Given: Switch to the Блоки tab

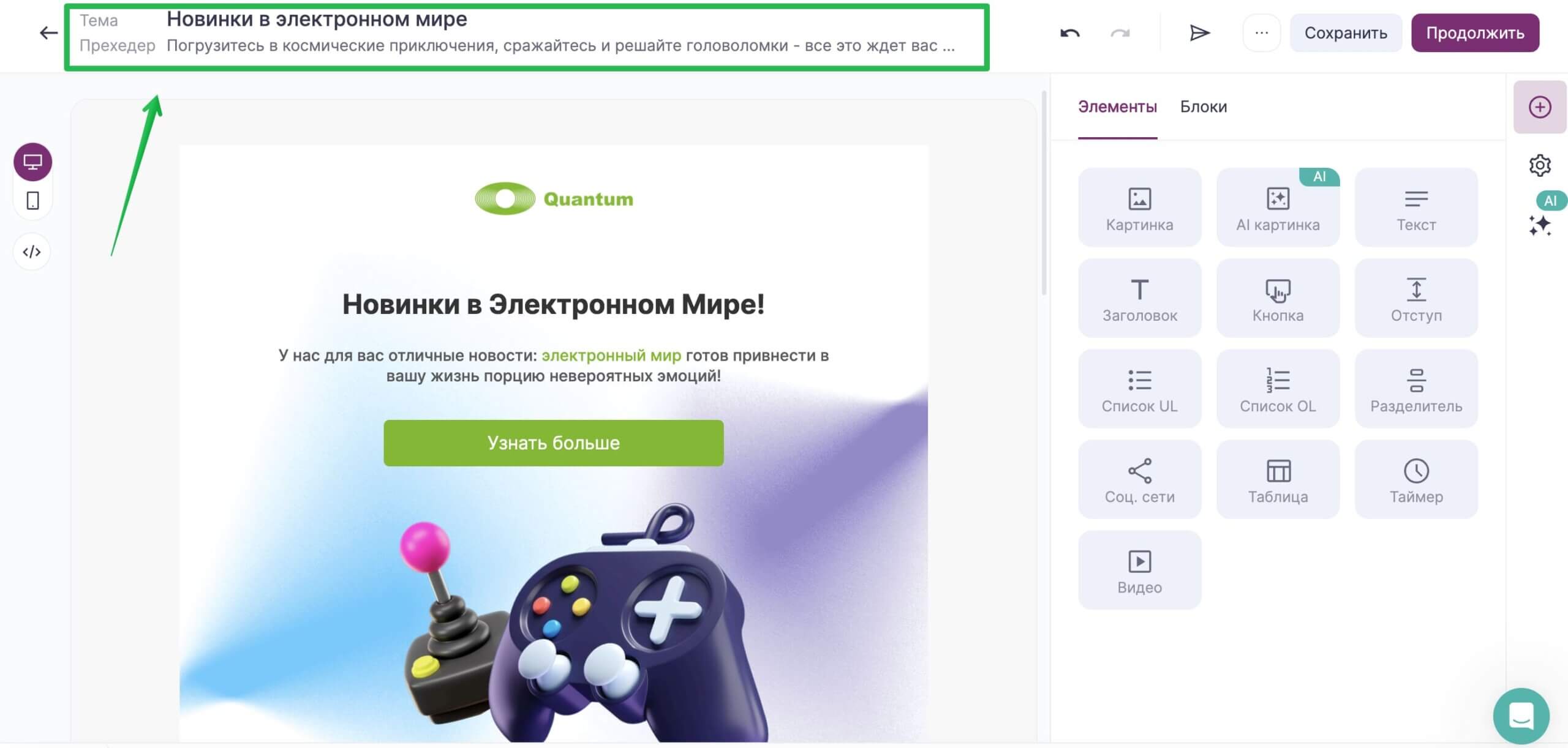Looking at the screenshot, I should pyautogui.click(x=1204, y=107).
